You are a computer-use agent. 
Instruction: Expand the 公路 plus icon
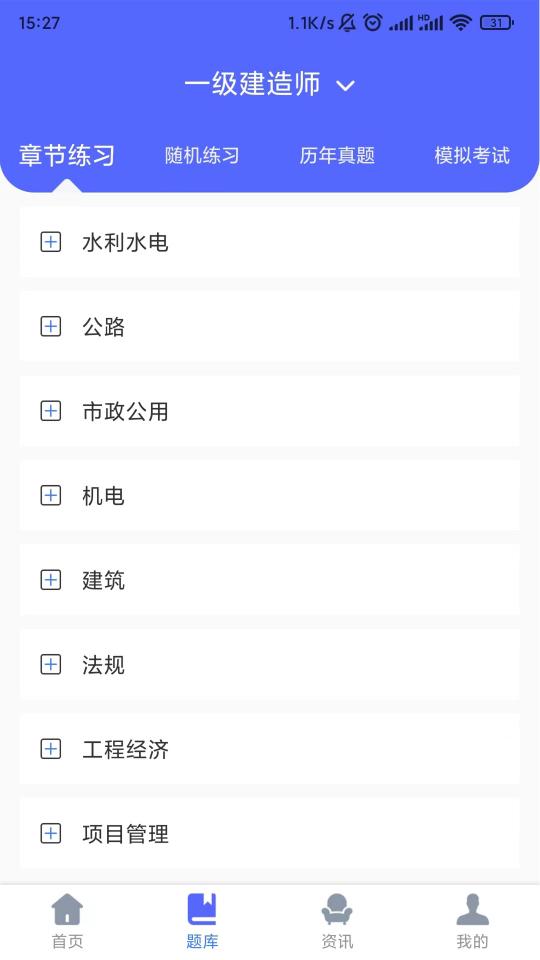pyautogui.click(x=51, y=326)
